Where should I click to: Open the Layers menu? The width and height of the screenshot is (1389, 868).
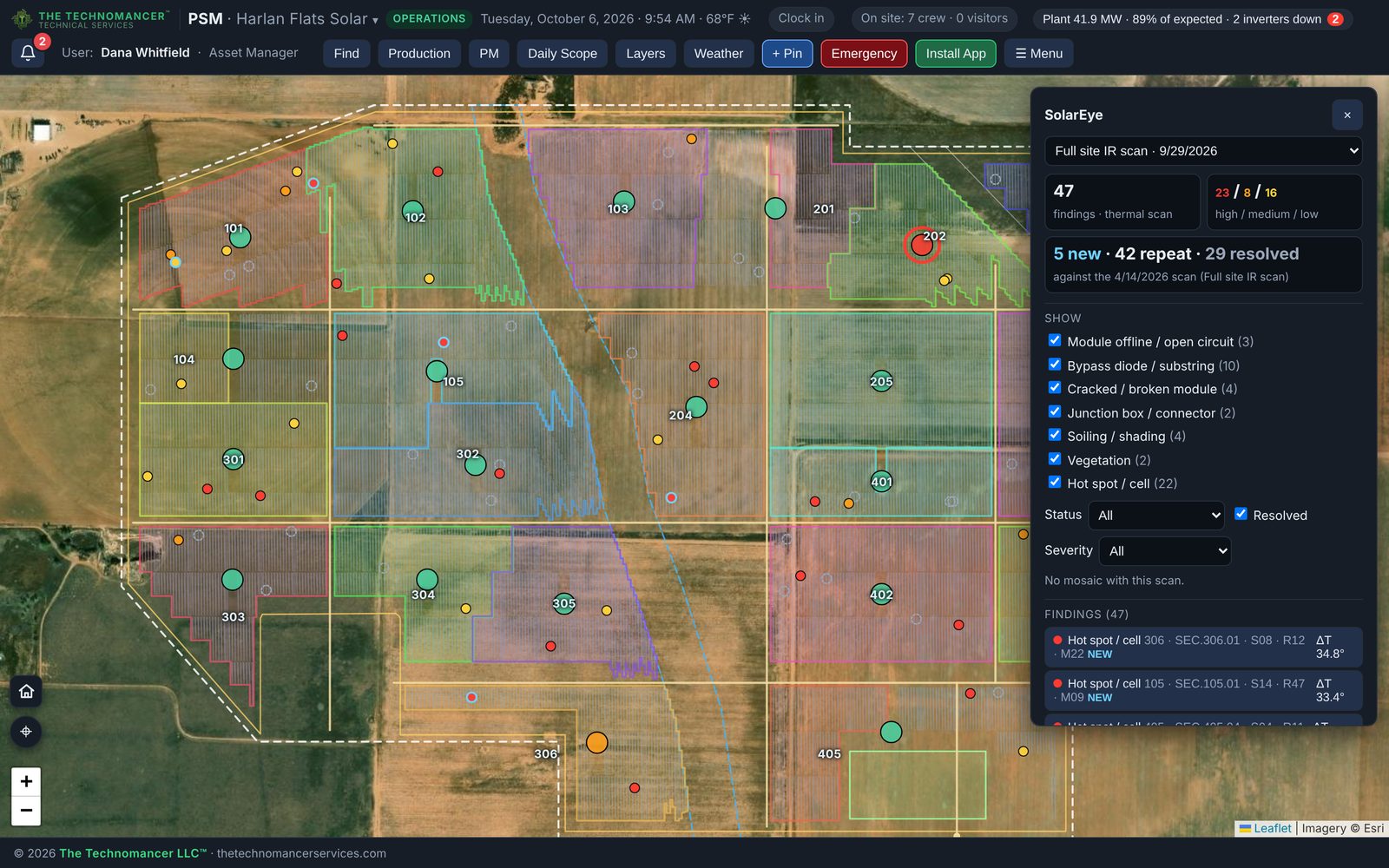click(646, 54)
